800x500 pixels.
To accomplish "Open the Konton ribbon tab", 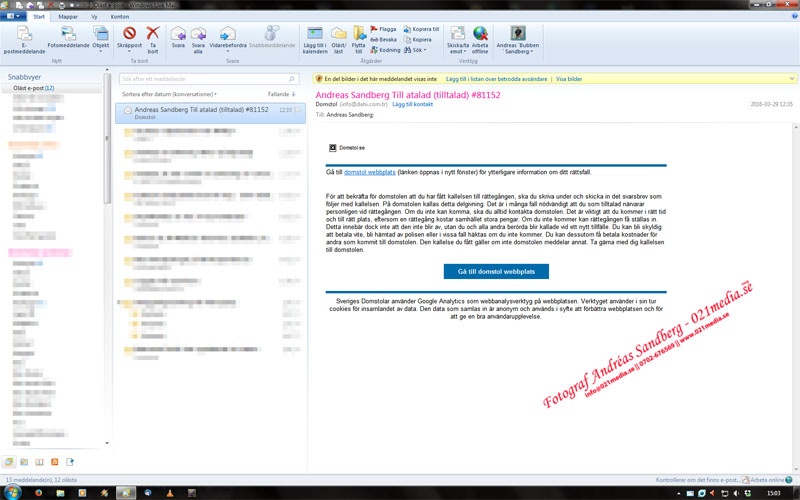I will (x=119, y=17).
